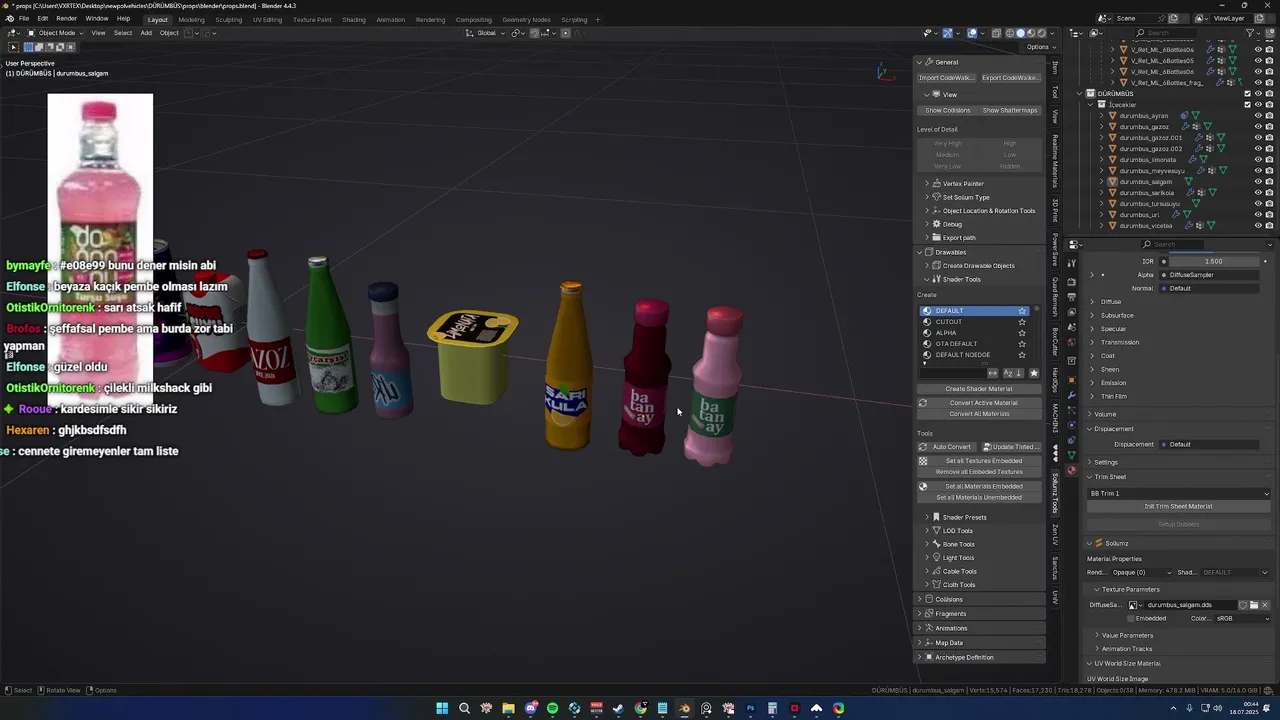Viewport: 1280px width, 720px height.
Task: Click the Show Collisions button
Action: tap(948, 110)
